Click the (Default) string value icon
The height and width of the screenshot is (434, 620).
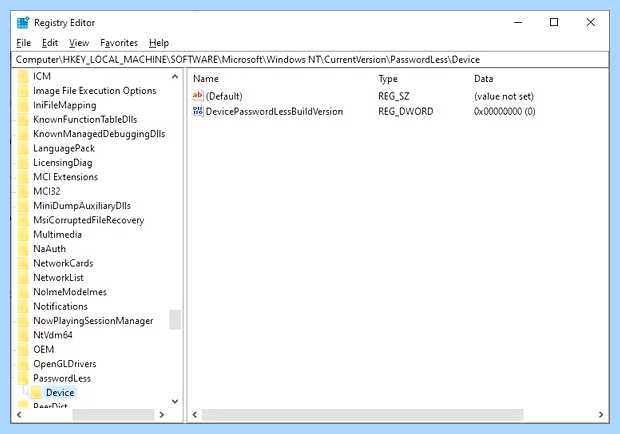coord(198,96)
